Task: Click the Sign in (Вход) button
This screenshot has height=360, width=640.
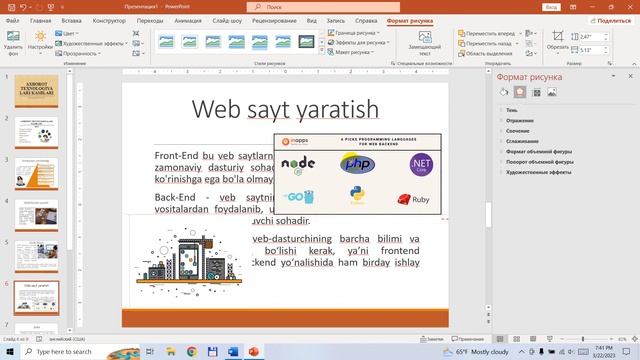Action: pyautogui.click(x=551, y=7)
